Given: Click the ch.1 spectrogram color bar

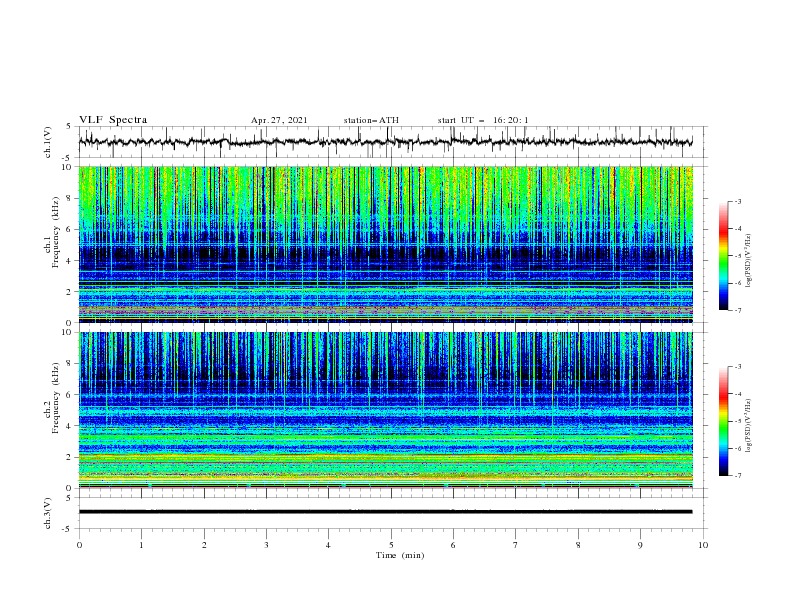Looking at the screenshot, I should point(724,256).
